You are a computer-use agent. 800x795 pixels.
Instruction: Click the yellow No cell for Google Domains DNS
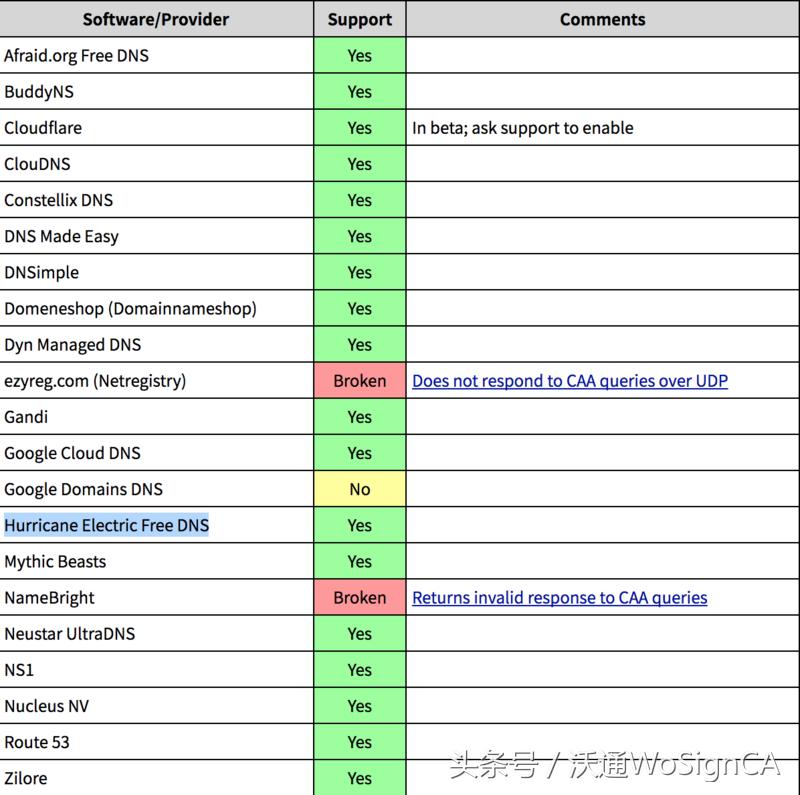pos(360,489)
